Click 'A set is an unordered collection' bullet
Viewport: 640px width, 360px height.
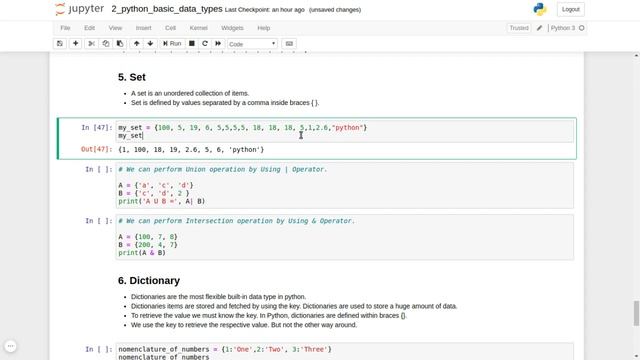[190, 93]
